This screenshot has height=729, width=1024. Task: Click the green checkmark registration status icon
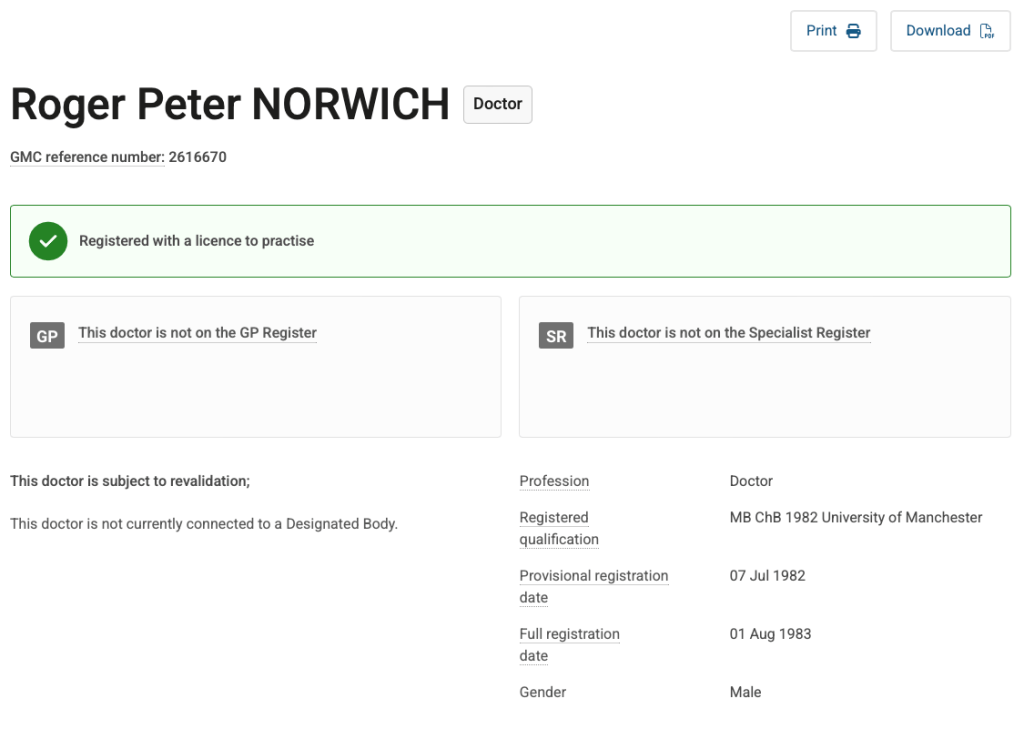point(48,241)
